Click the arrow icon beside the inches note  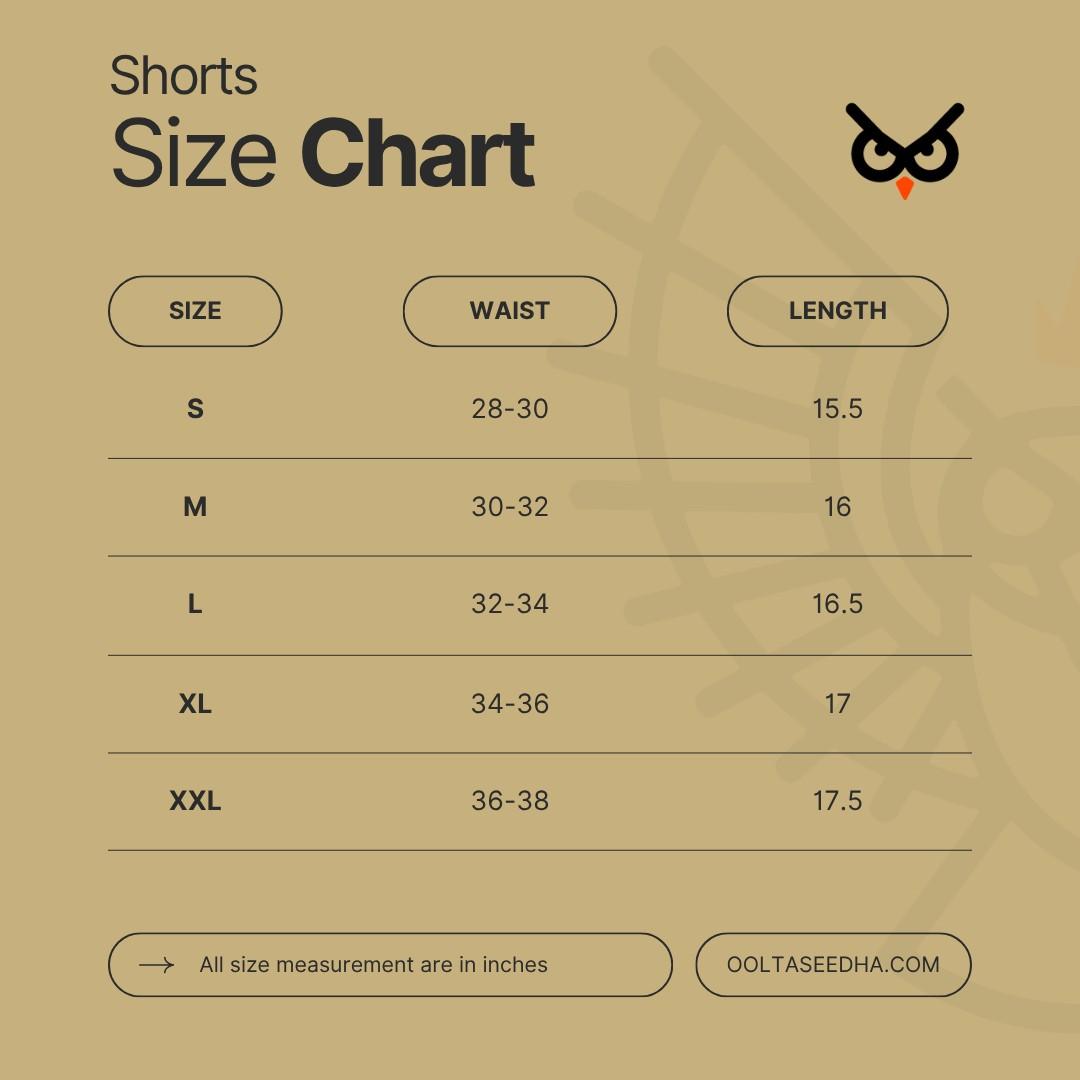[156, 965]
